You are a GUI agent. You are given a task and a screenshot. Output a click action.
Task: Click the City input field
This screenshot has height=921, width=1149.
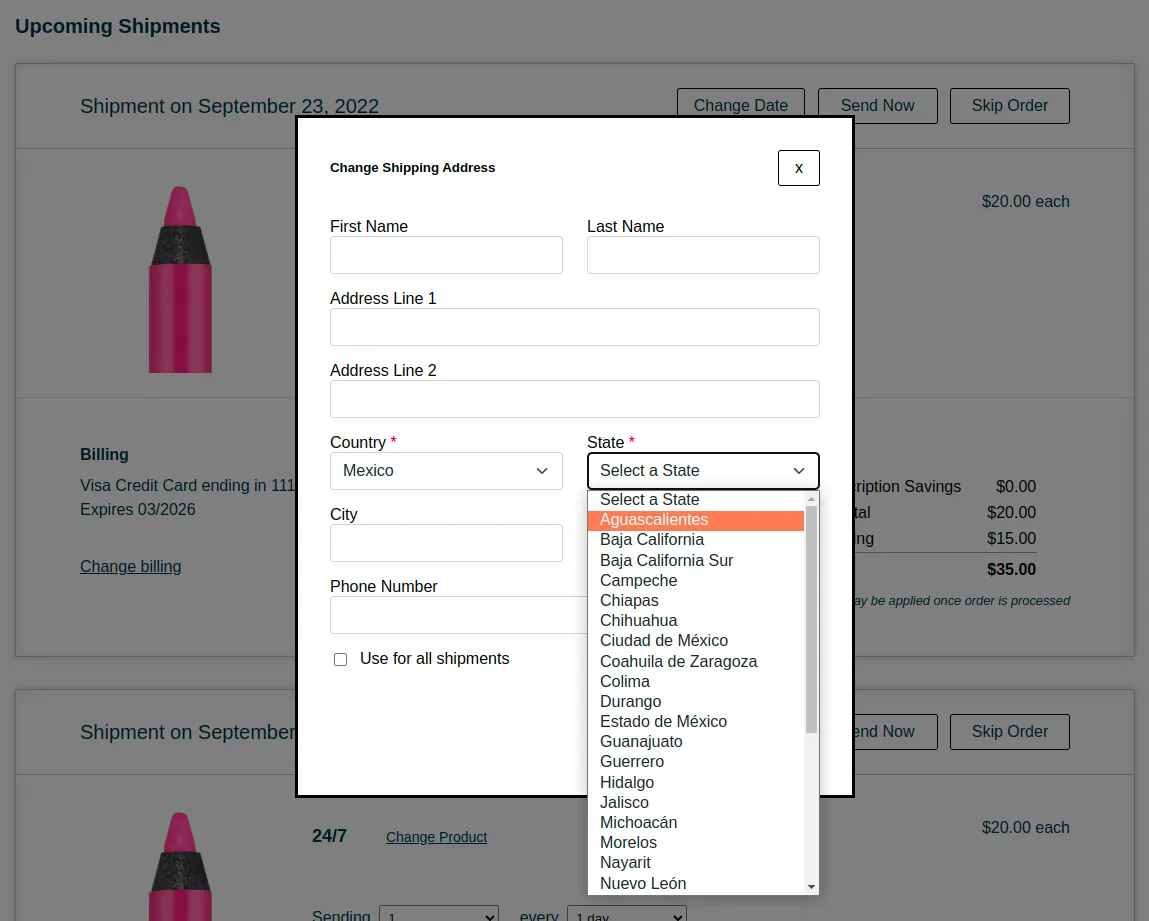(446, 543)
